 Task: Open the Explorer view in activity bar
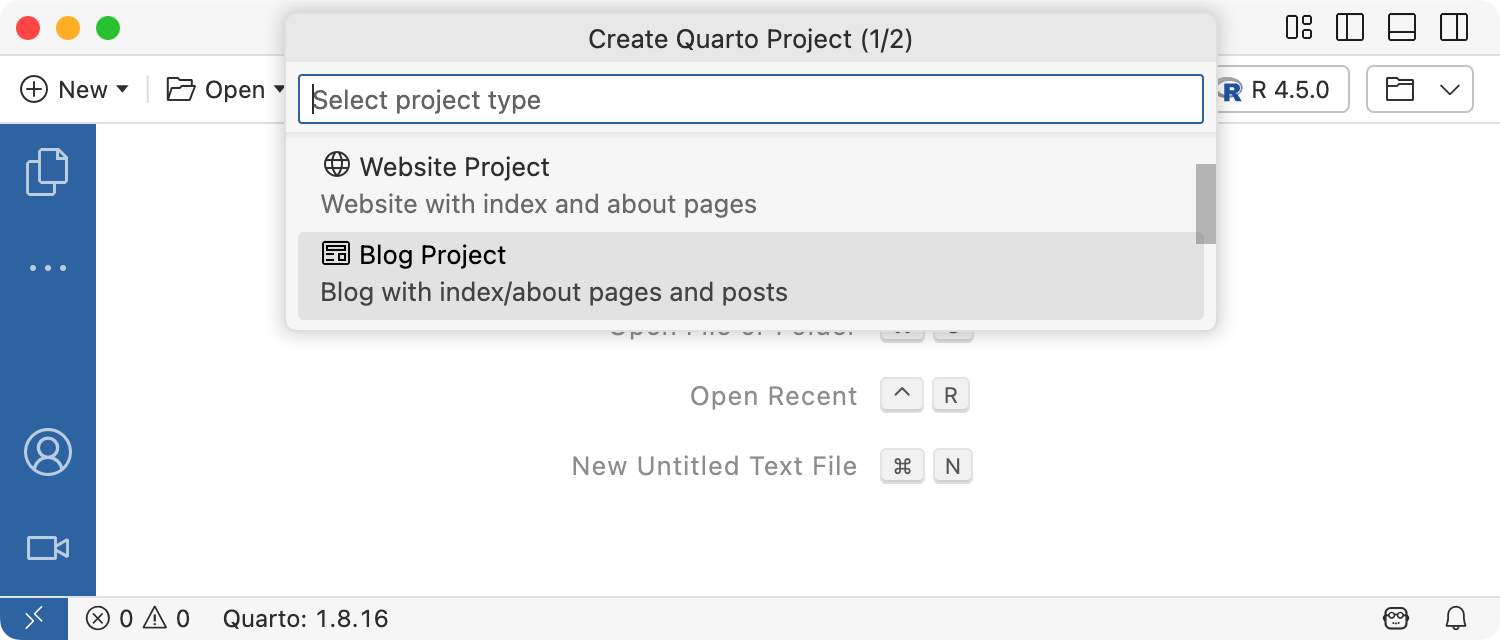click(x=47, y=171)
